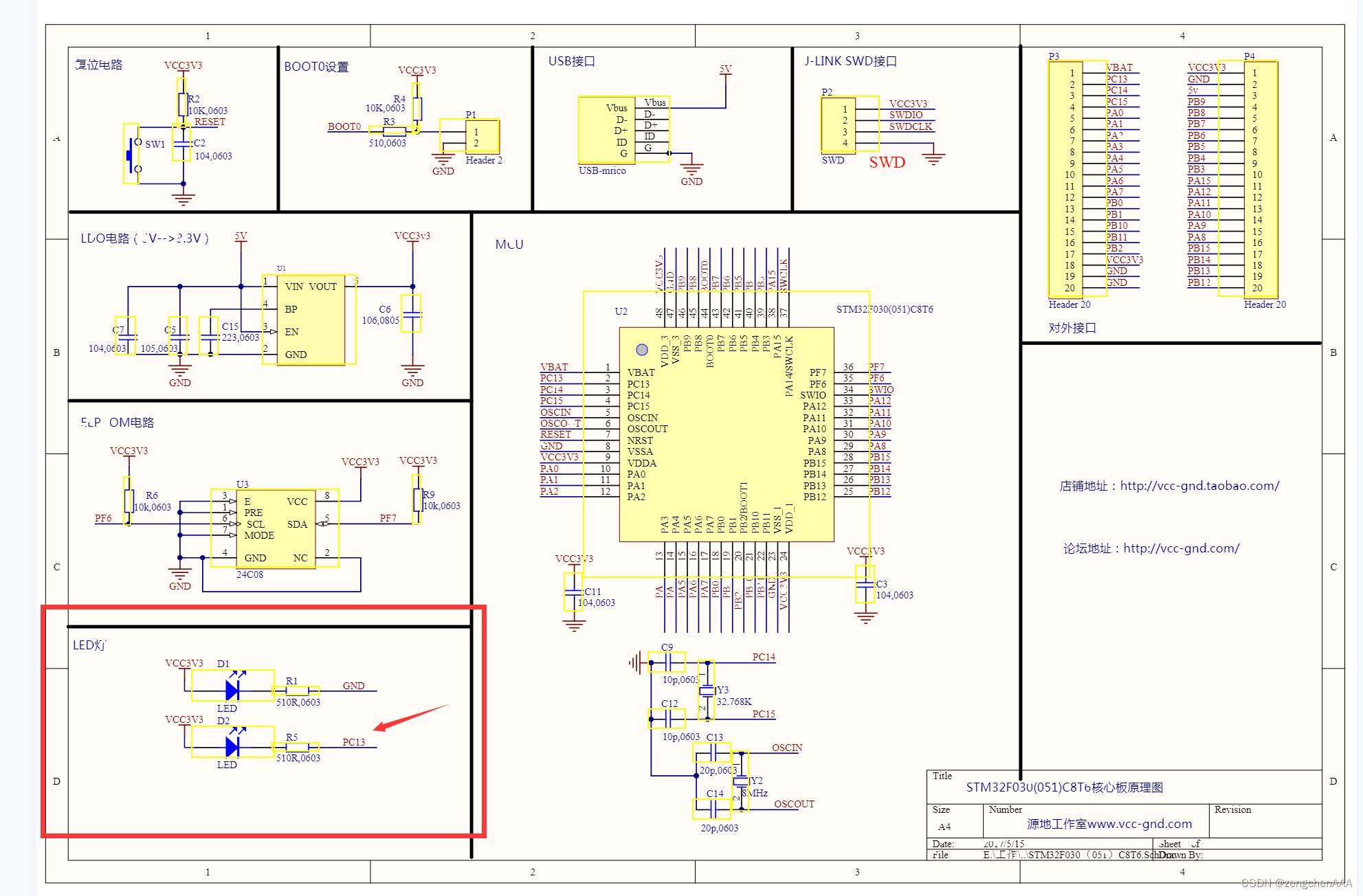Select capacitor C7 symbol
Screen dimensions: 1363x896
[126, 336]
